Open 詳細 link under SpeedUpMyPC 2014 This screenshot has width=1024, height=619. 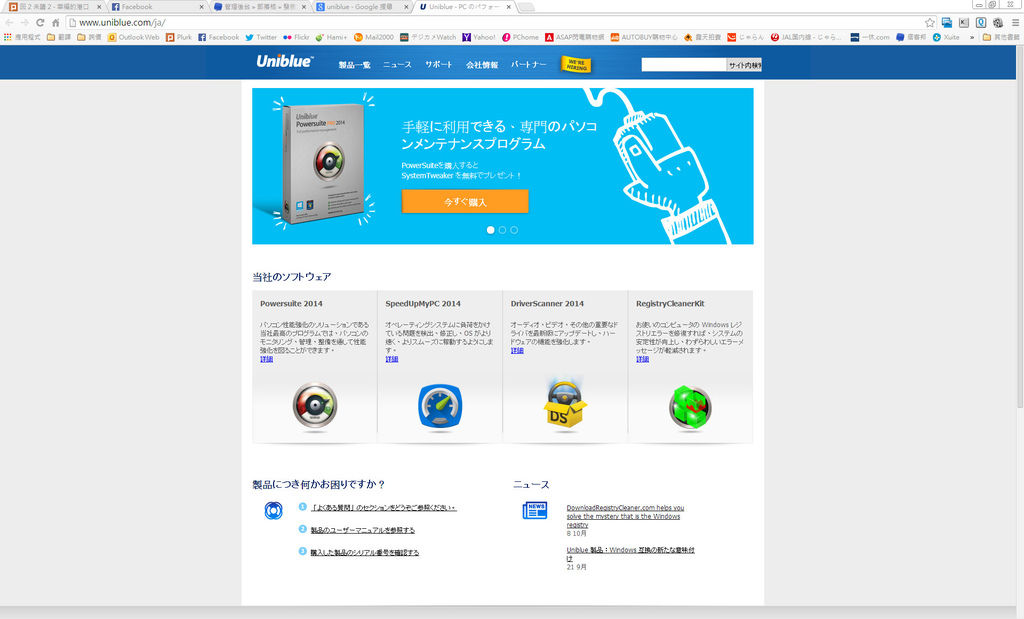pos(392,359)
